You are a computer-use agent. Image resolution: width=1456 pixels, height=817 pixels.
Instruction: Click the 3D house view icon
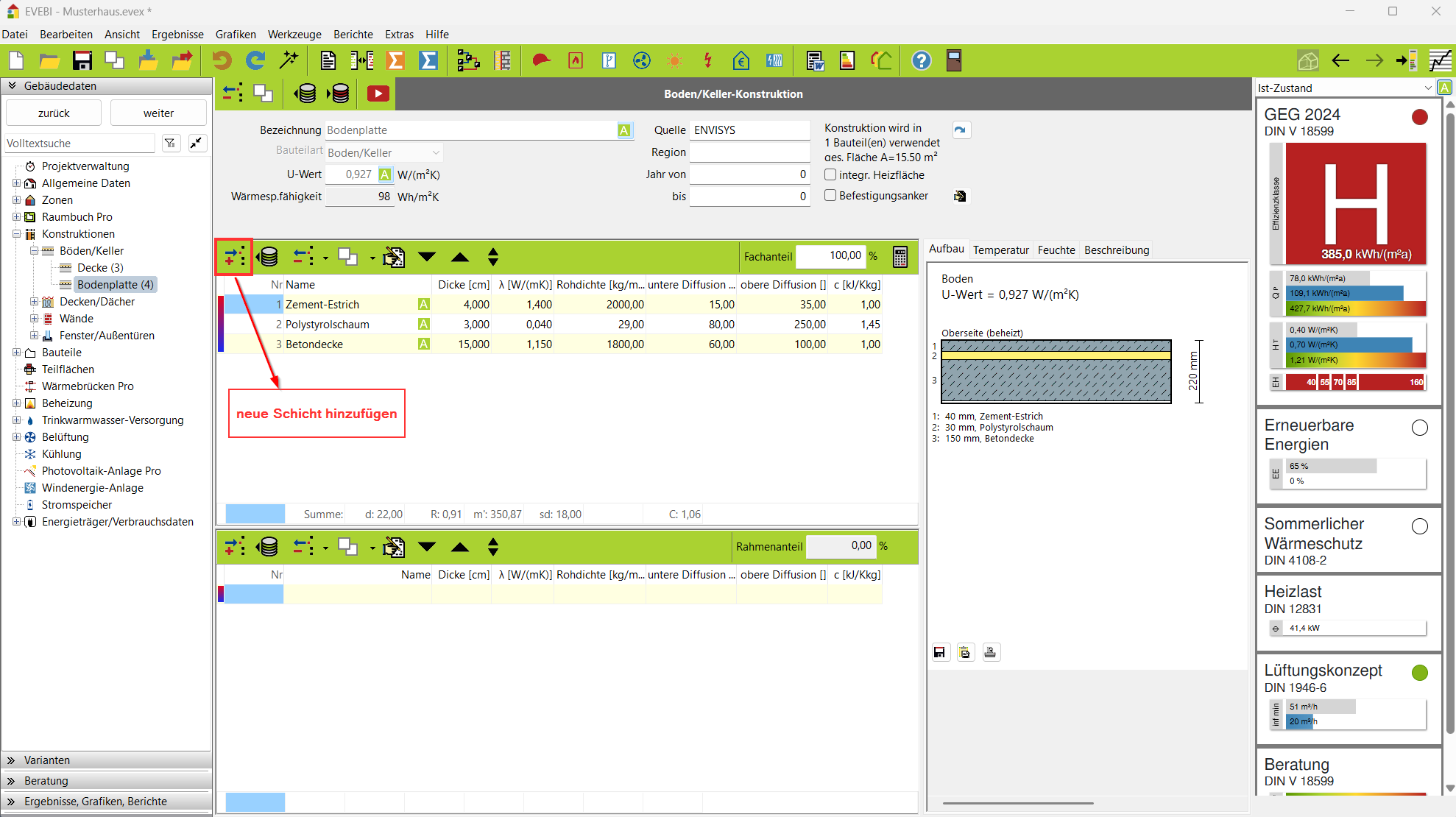pos(1308,61)
